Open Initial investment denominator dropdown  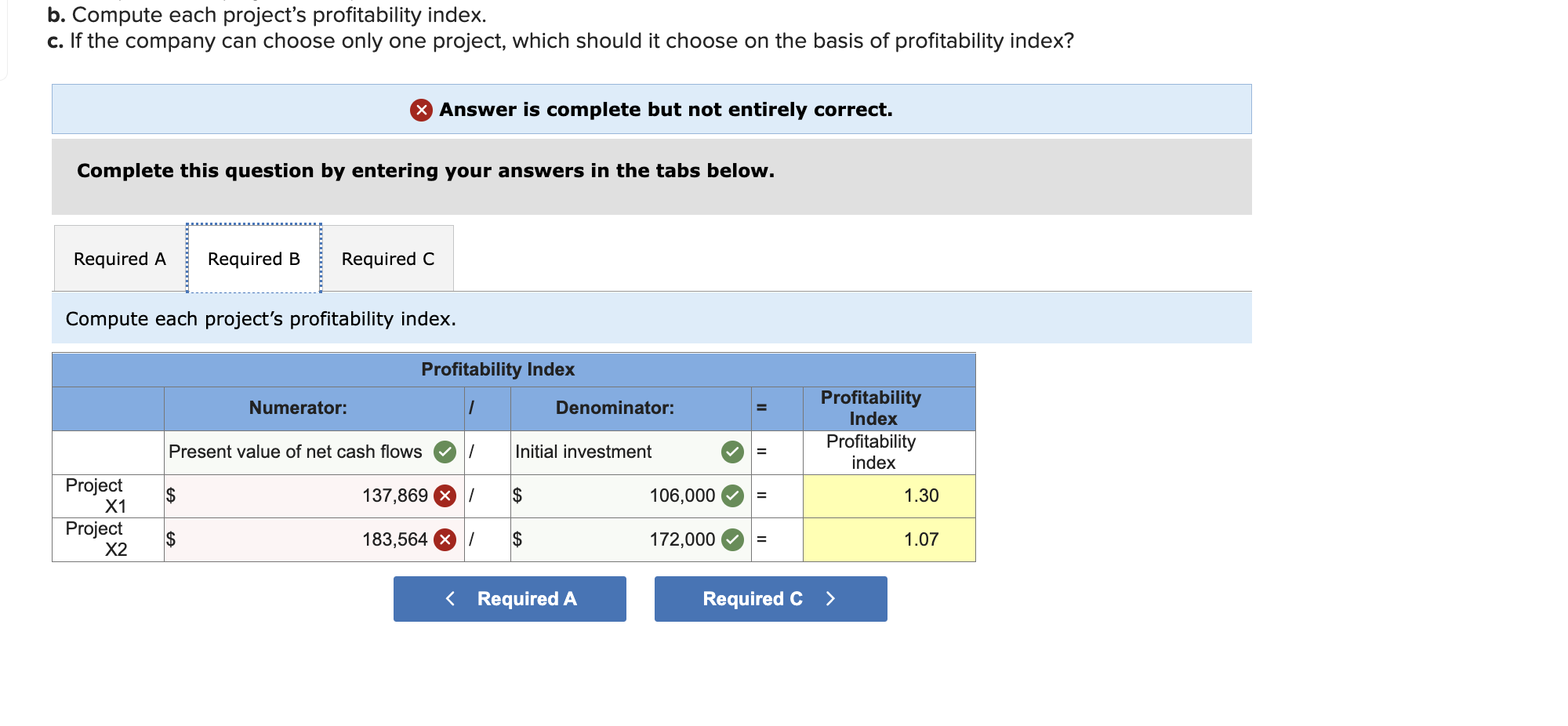[x=631, y=452]
